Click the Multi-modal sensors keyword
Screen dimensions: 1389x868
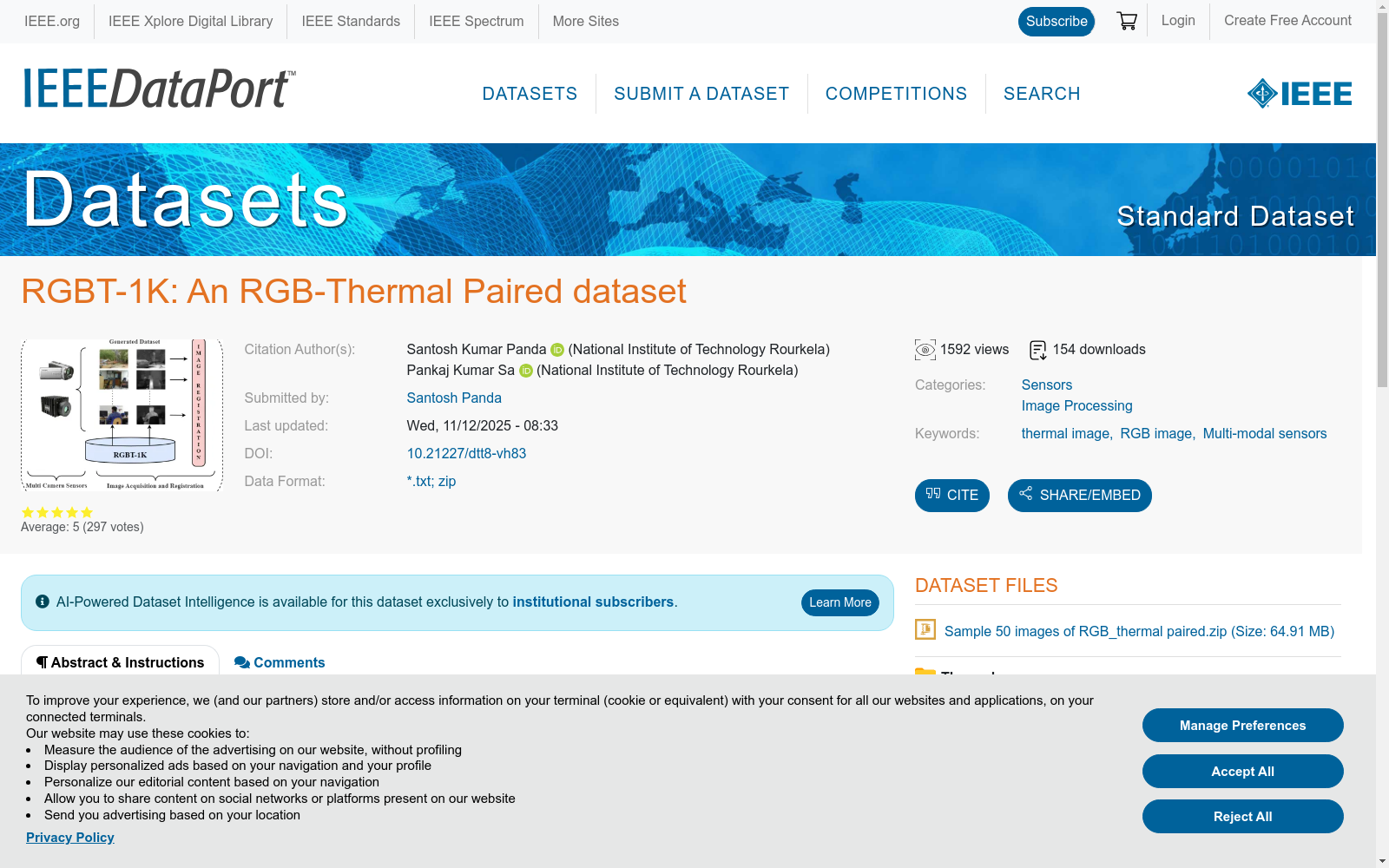(x=1265, y=434)
